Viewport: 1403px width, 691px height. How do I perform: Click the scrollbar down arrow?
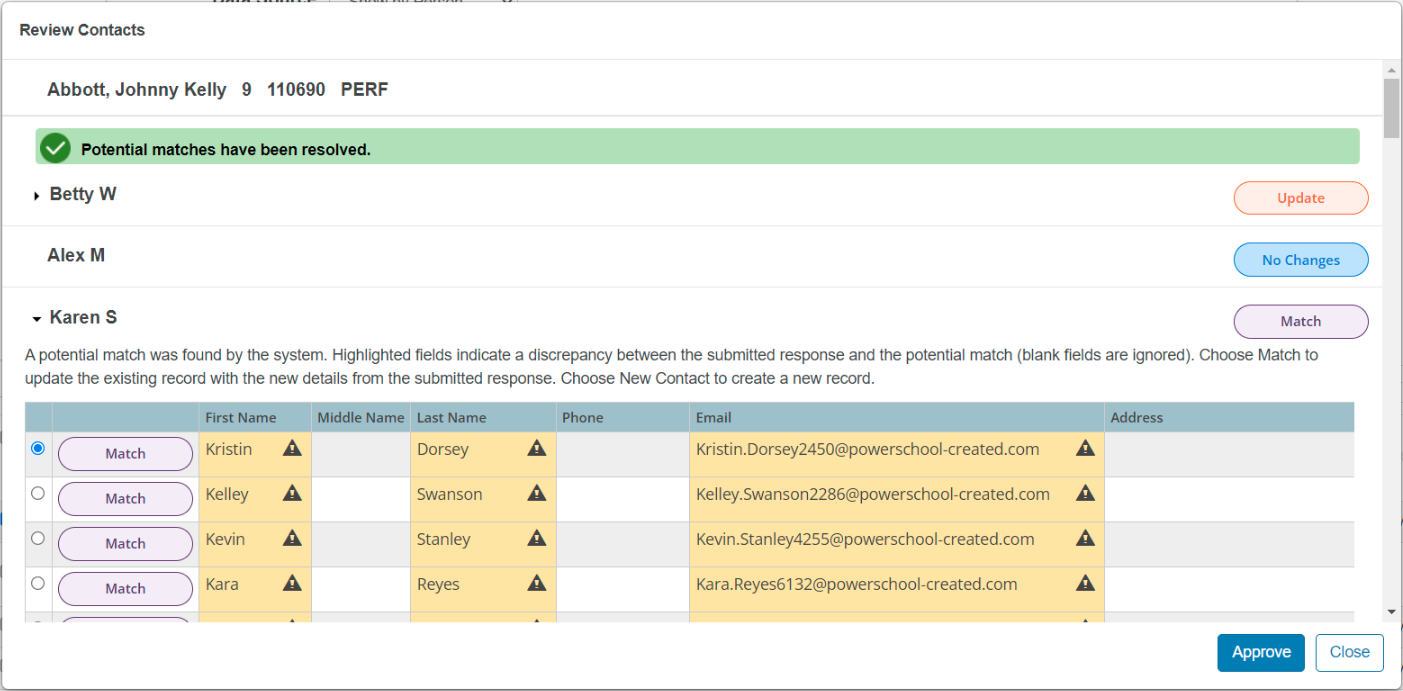[x=1392, y=612]
